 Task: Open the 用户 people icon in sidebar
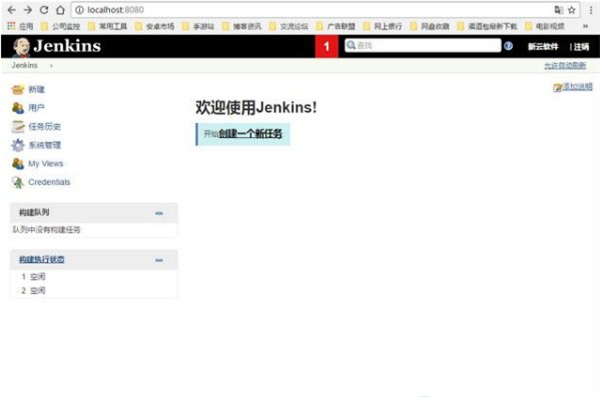(x=18, y=108)
